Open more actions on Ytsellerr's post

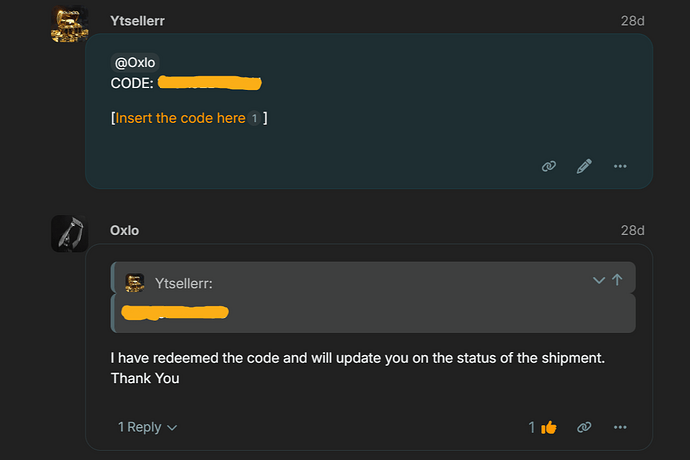pyautogui.click(x=620, y=166)
